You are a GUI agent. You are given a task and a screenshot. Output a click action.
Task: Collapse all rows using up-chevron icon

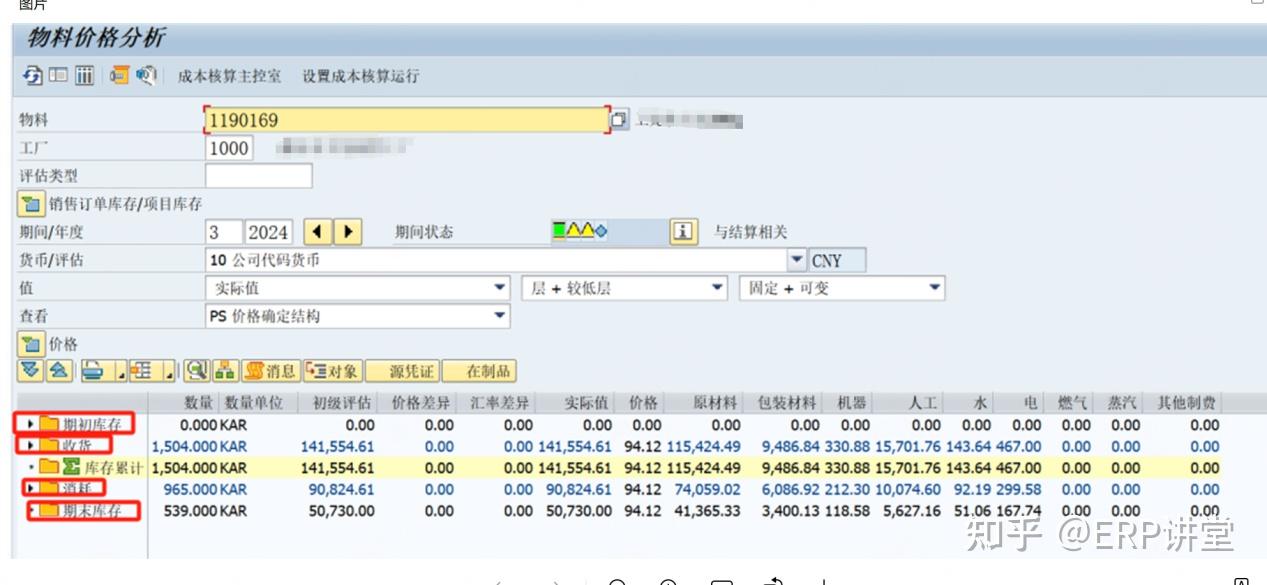pos(58,371)
